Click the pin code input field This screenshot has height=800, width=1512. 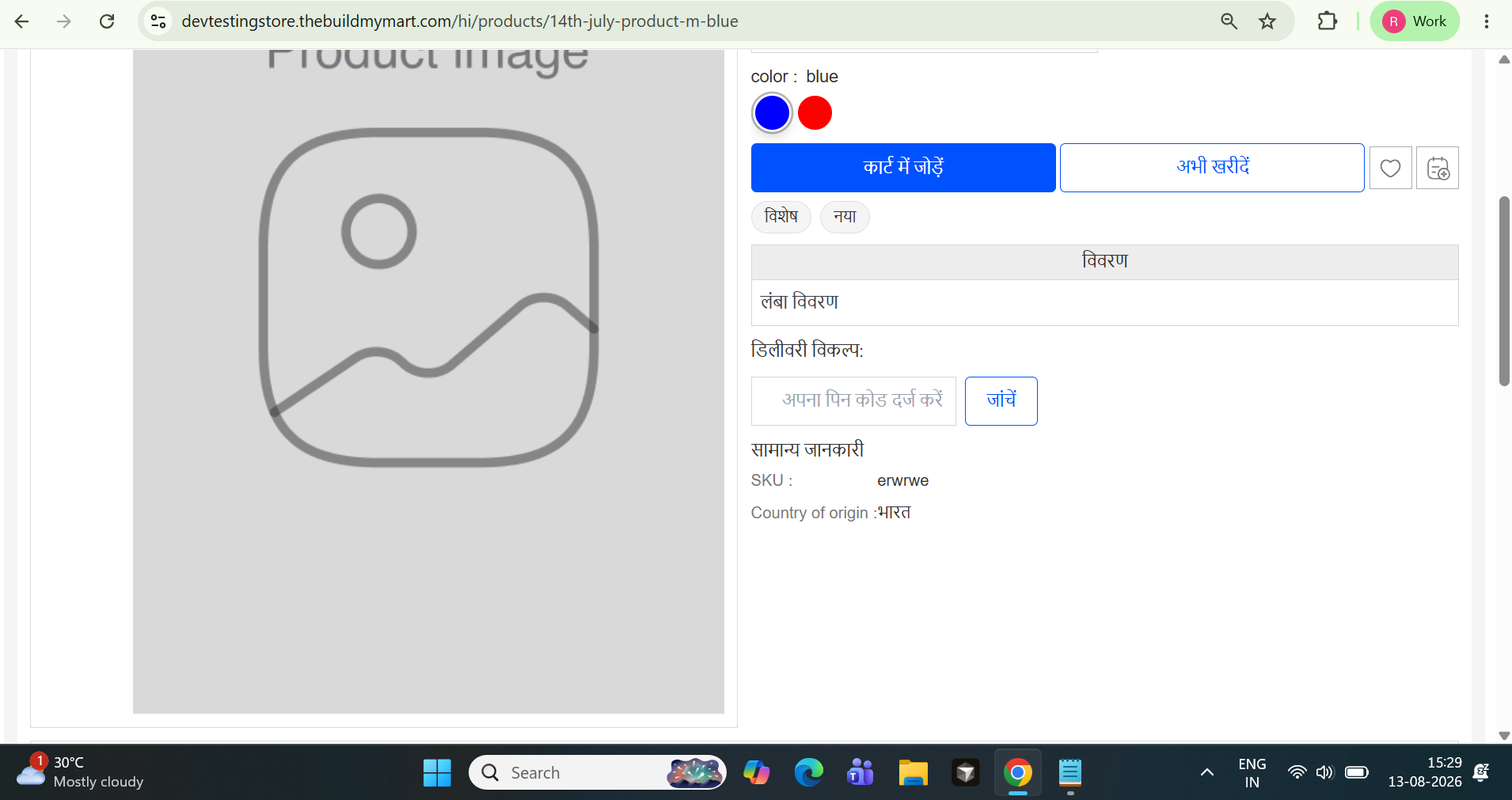[853, 401]
